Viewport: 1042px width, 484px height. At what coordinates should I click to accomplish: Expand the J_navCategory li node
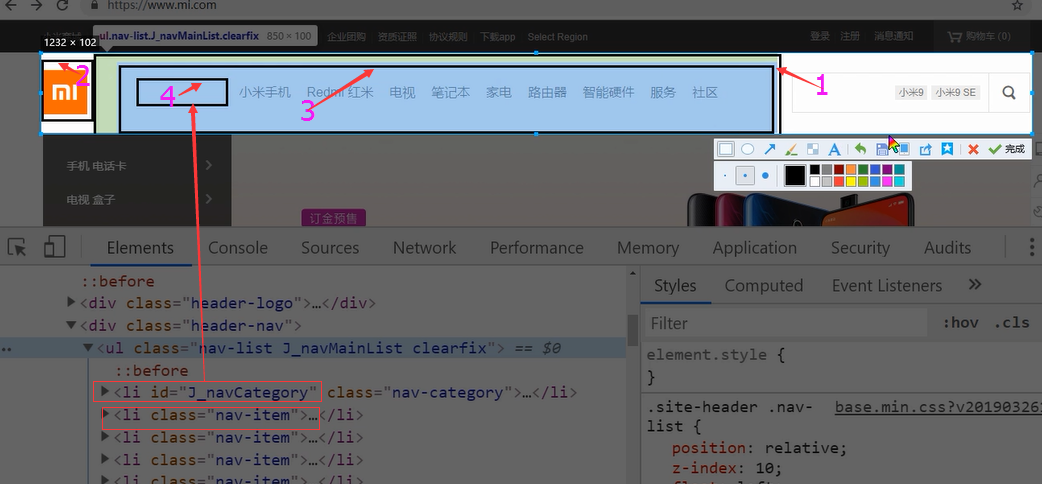[104, 392]
